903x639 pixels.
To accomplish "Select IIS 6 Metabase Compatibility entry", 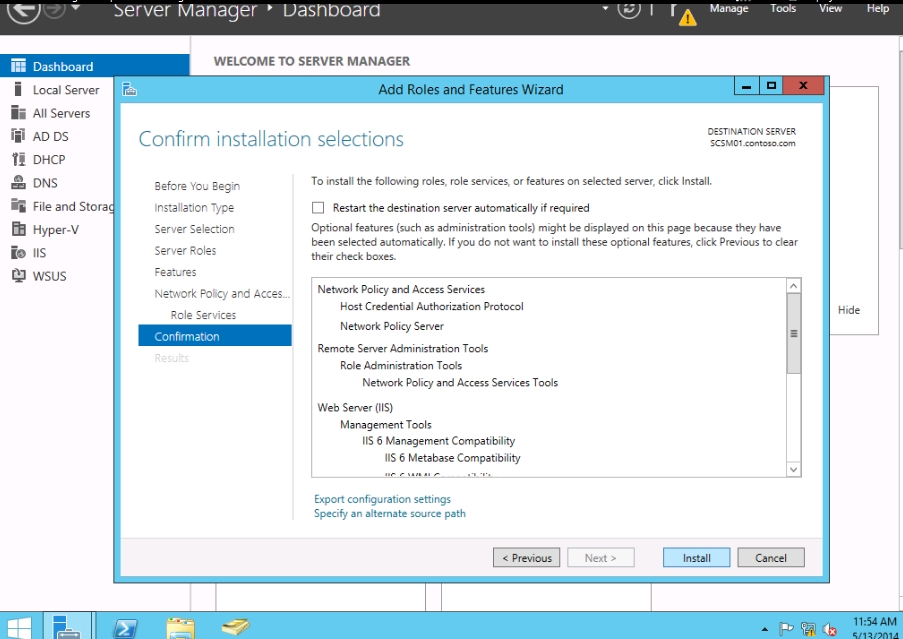I will coord(452,458).
